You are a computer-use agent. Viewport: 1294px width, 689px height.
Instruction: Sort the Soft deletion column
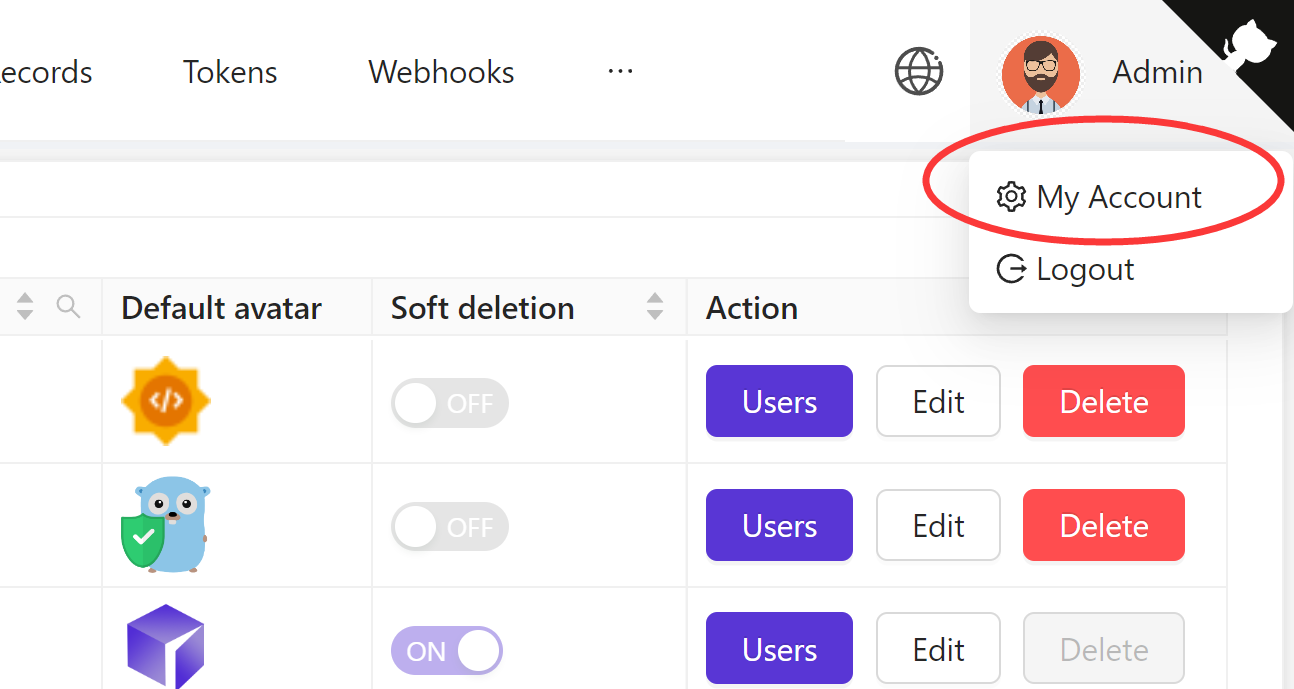click(x=655, y=307)
